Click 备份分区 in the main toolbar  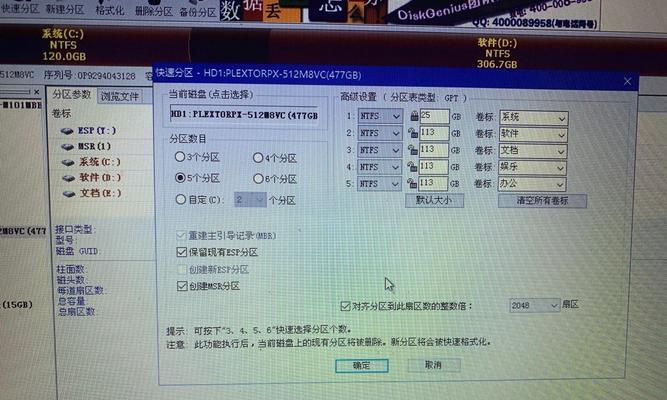tap(198, 12)
